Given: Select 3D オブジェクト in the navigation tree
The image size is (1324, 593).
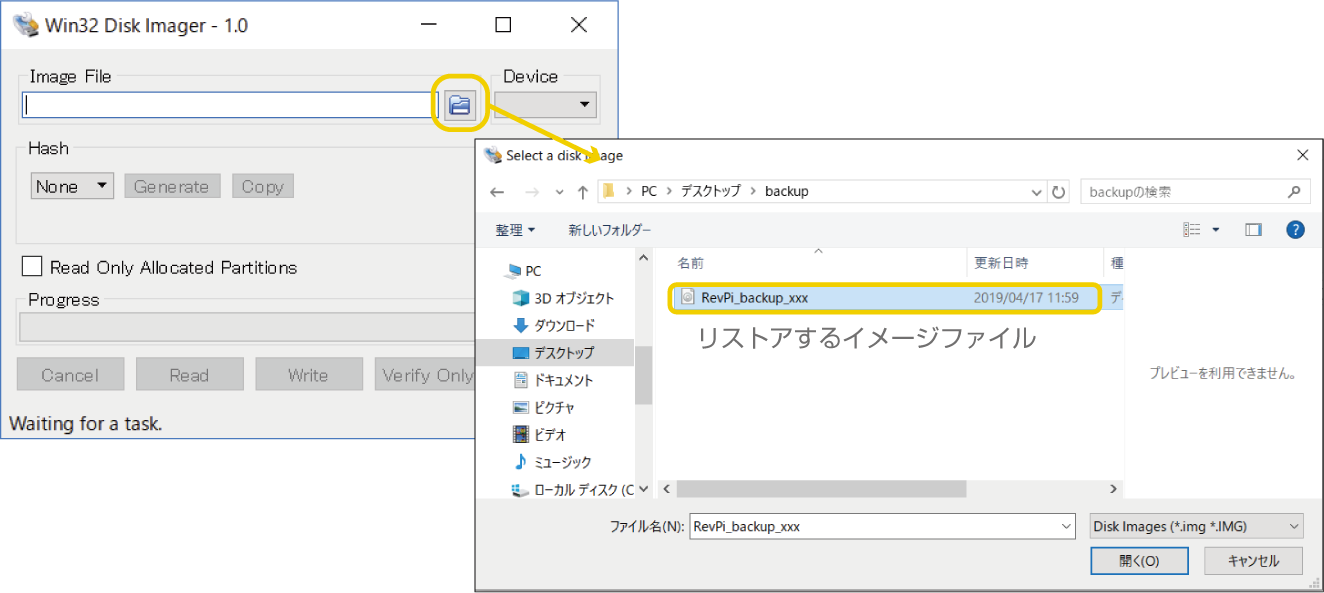Looking at the screenshot, I should 574,298.
